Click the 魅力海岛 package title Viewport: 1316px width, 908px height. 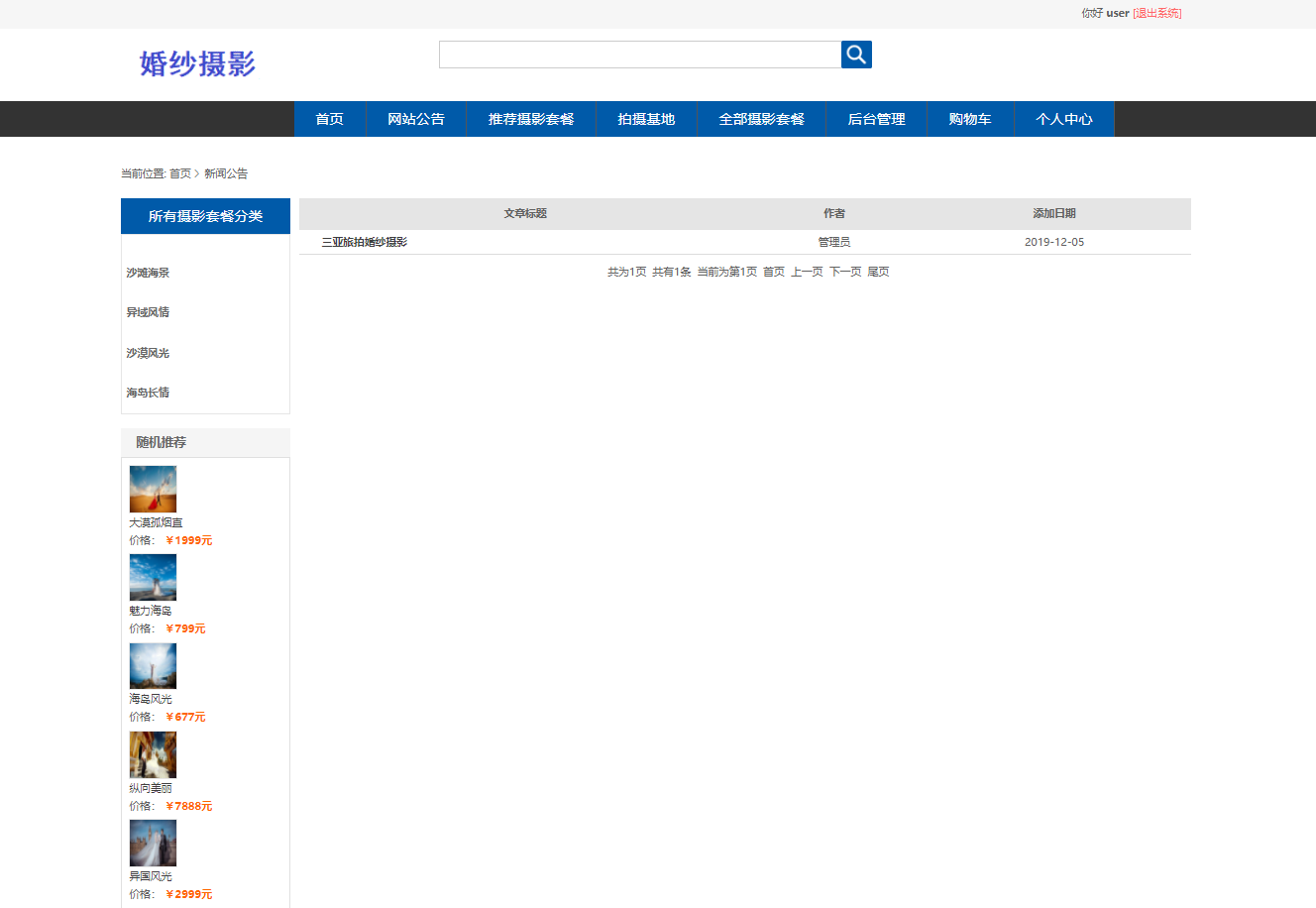click(151, 611)
